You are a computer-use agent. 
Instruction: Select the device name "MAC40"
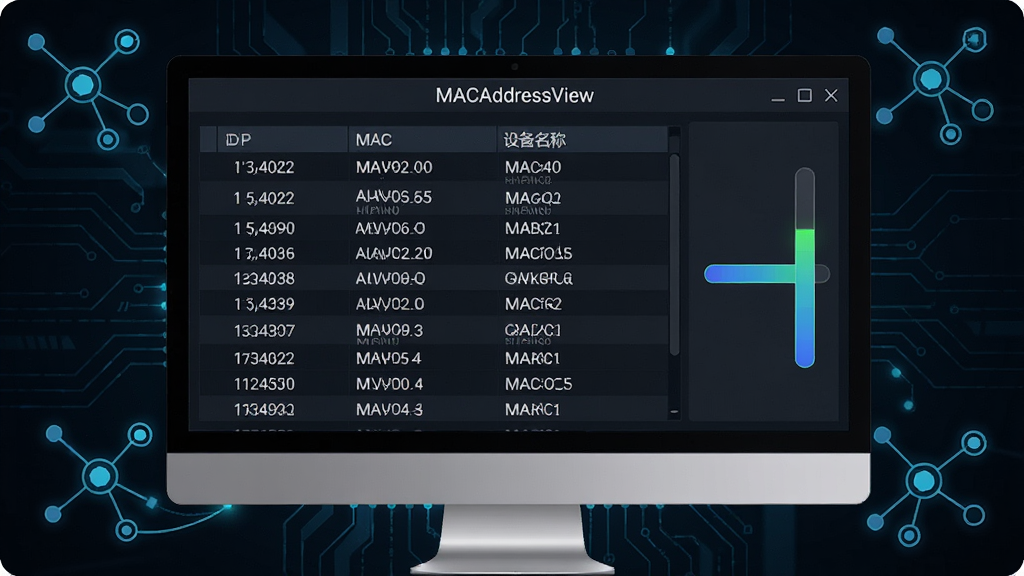(x=533, y=168)
